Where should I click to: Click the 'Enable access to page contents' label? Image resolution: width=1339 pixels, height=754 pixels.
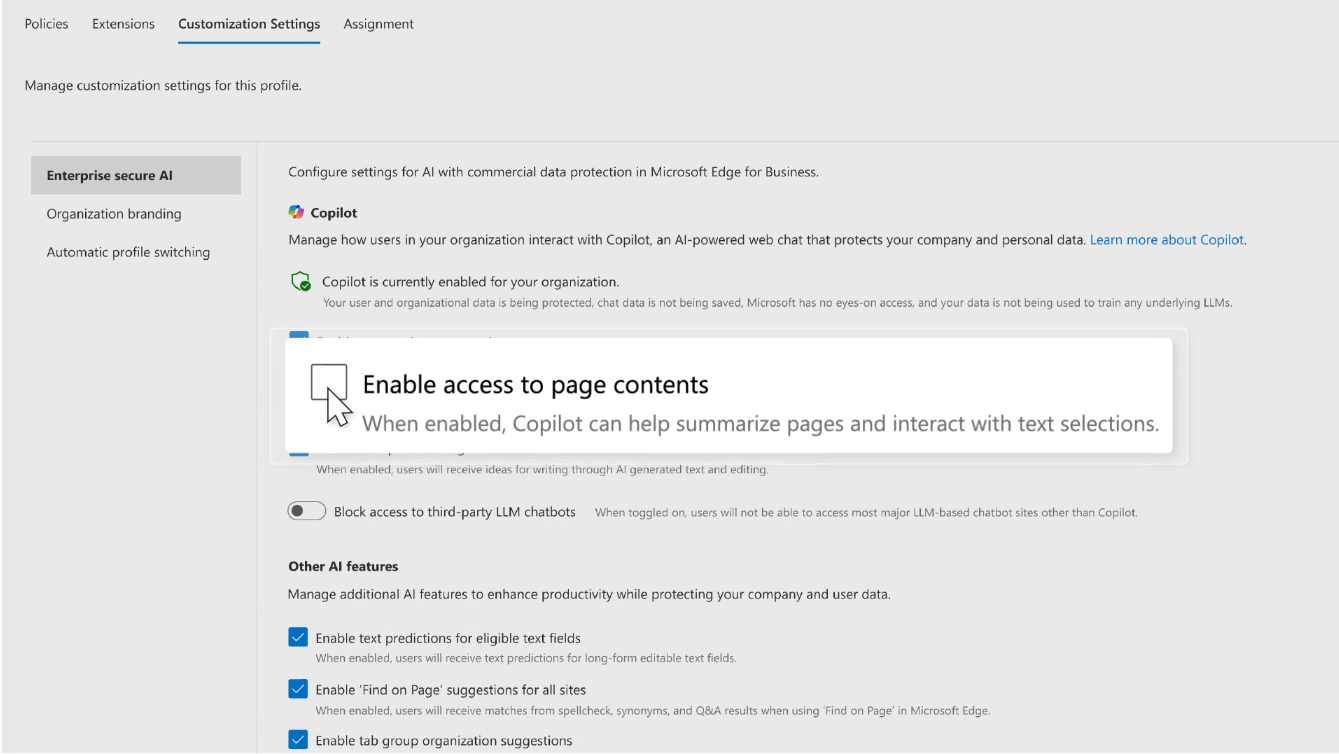[535, 385]
